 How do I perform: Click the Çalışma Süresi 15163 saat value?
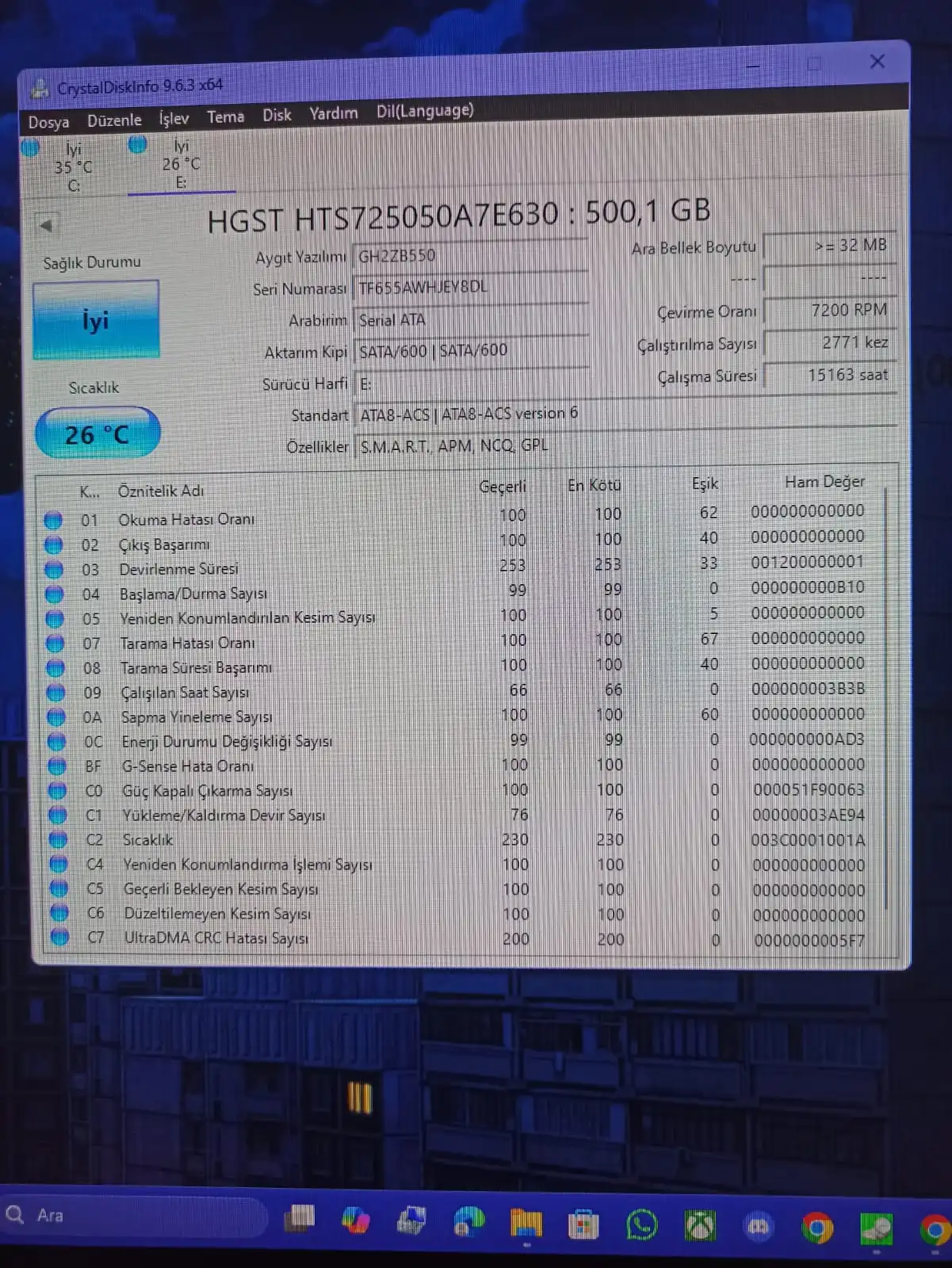click(x=830, y=375)
